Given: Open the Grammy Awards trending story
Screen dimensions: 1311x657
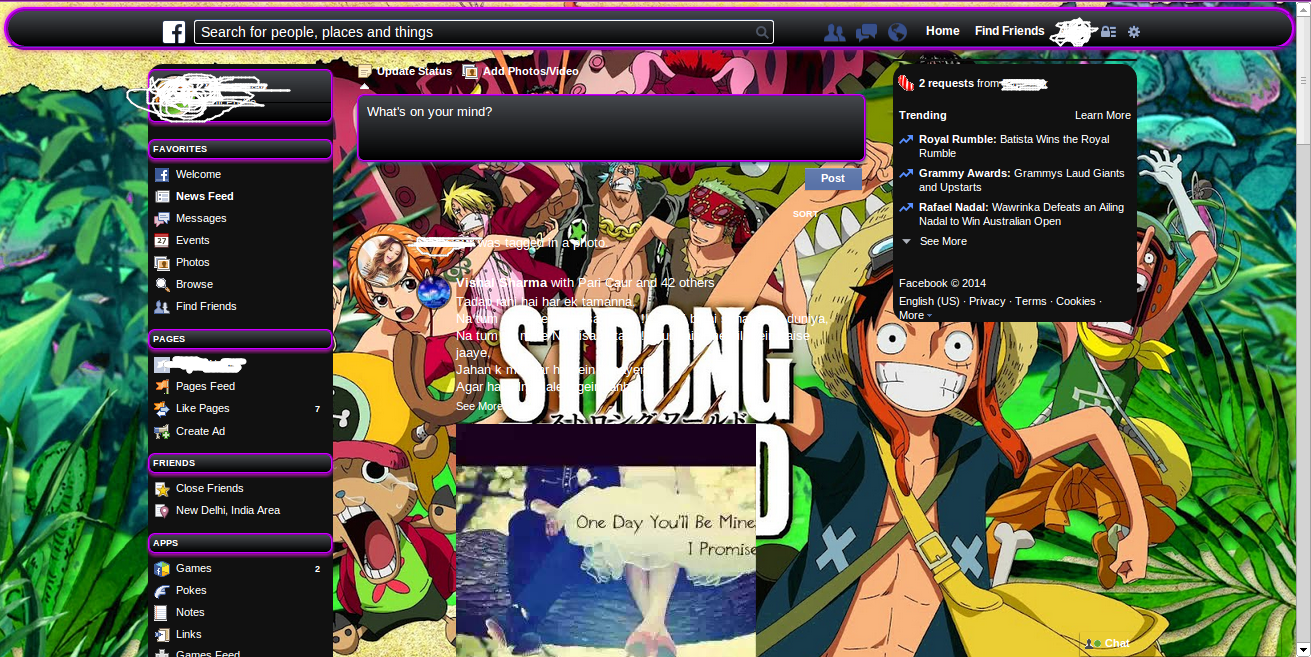Looking at the screenshot, I should click(x=1022, y=180).
